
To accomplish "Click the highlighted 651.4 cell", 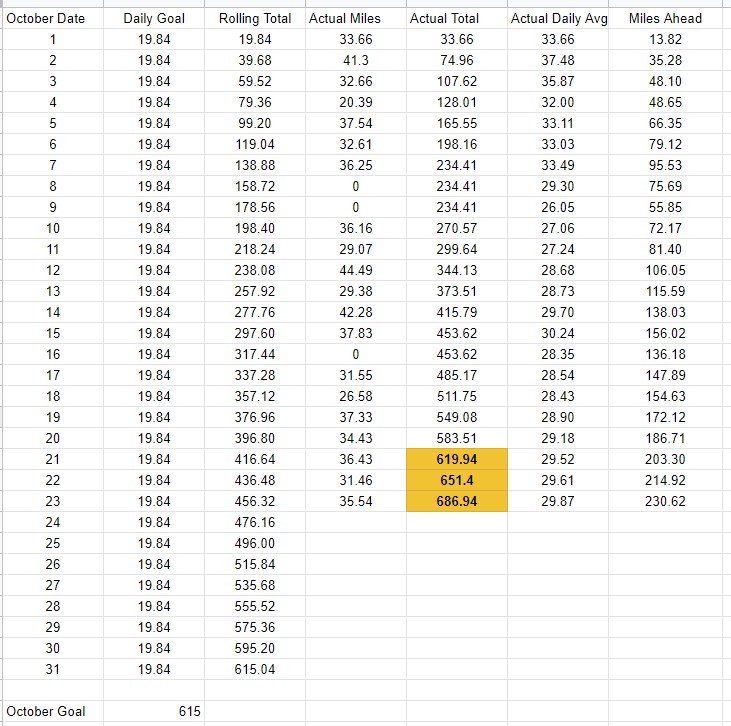I will point(457,480).
